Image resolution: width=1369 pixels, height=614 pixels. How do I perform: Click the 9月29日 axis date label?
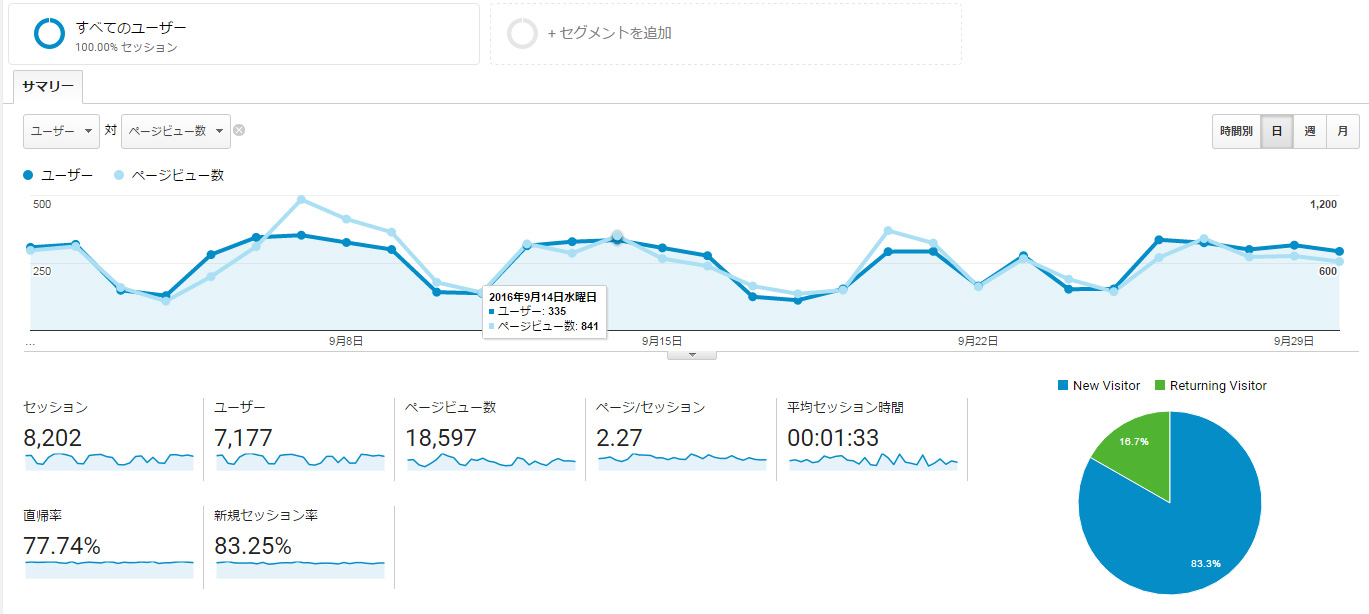[x=1293, y=341]
